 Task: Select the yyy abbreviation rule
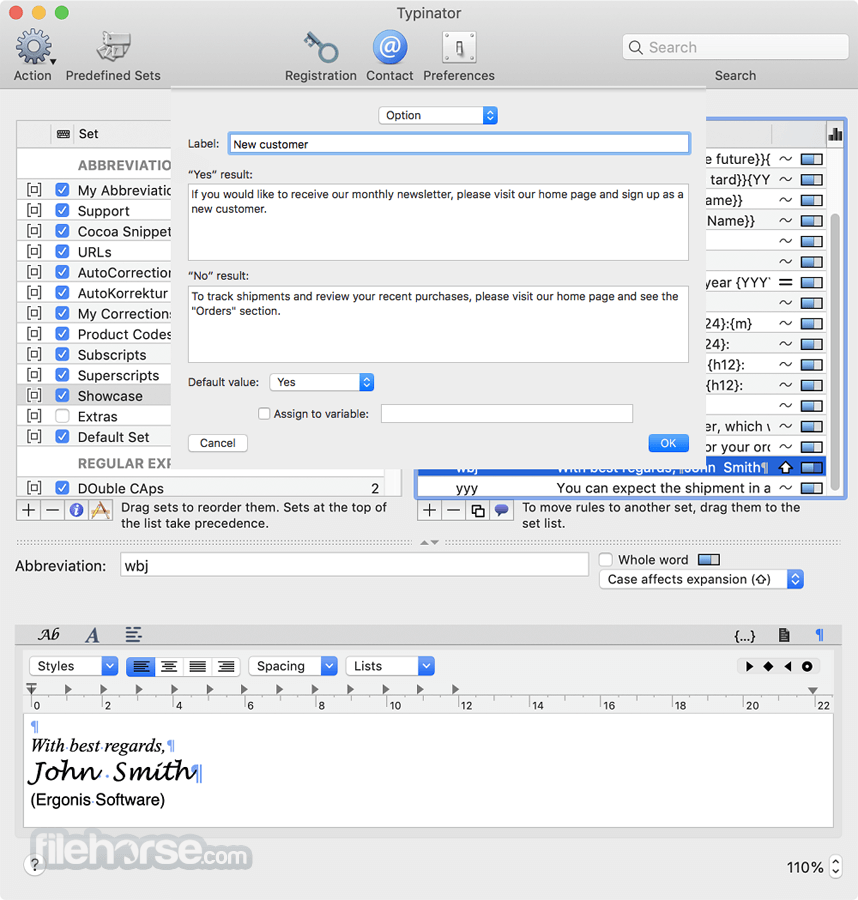click(621, 488)
